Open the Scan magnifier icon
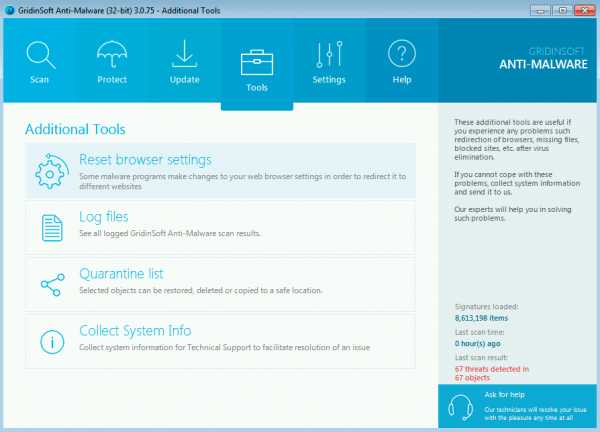This screenshot has height=432, width=600. pyautogui.click(x=41, y=55)
